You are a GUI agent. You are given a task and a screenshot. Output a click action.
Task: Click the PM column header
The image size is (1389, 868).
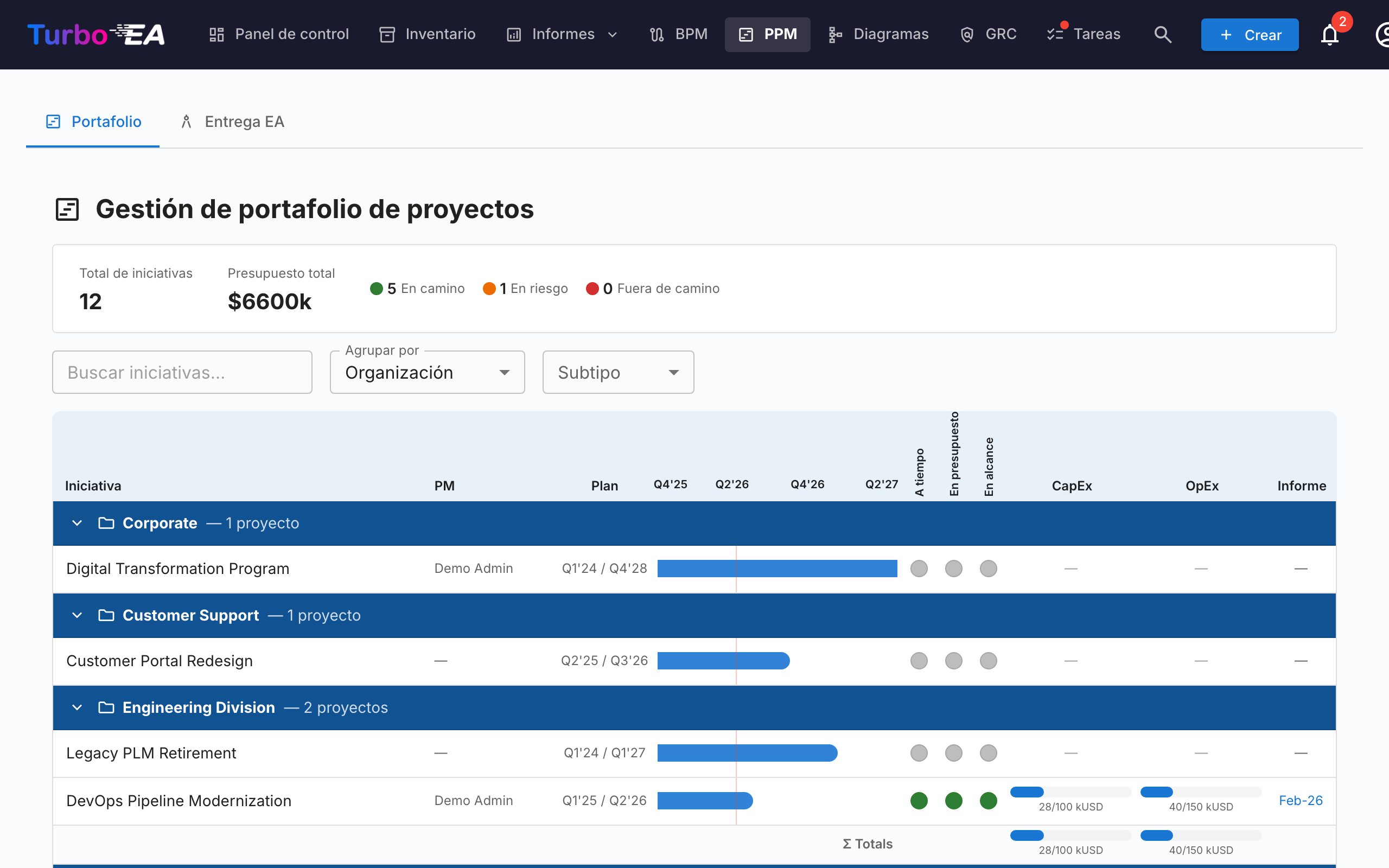pos(444,486)
